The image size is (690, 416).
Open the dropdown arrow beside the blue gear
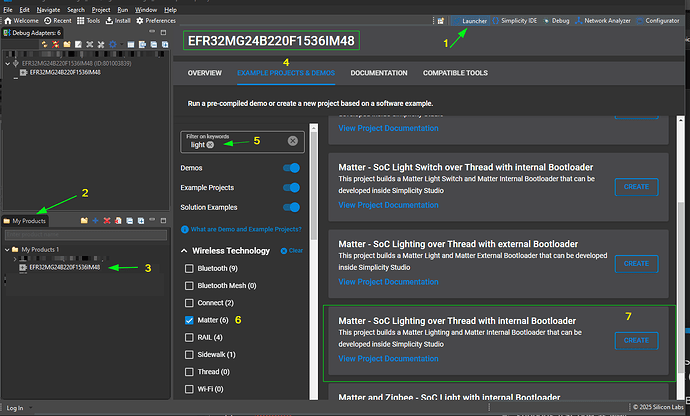[x=121, y=44]
